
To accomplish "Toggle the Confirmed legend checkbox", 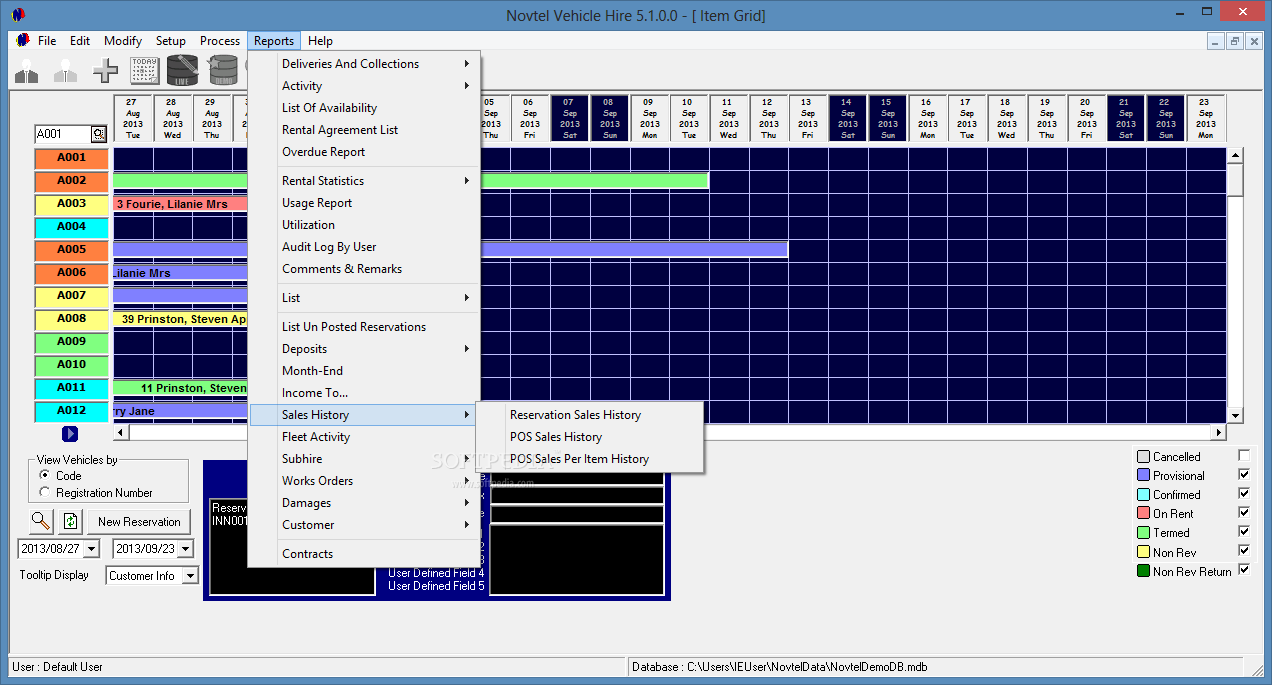I will tap(1244, 494).
